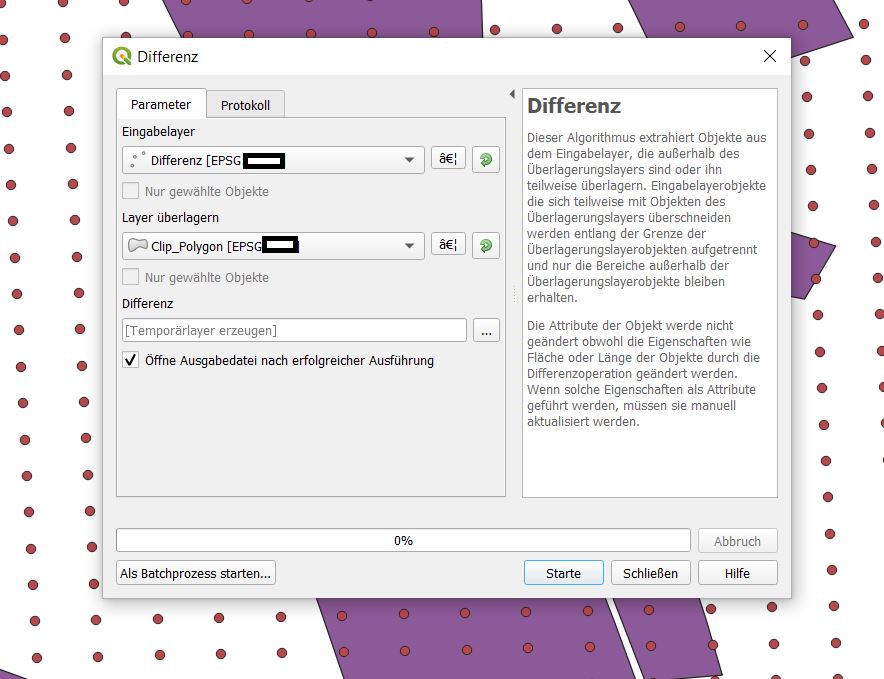884x679 pixels.
Task: Click the Temporärlayer erzeugen output field
Action: [293, 331]
